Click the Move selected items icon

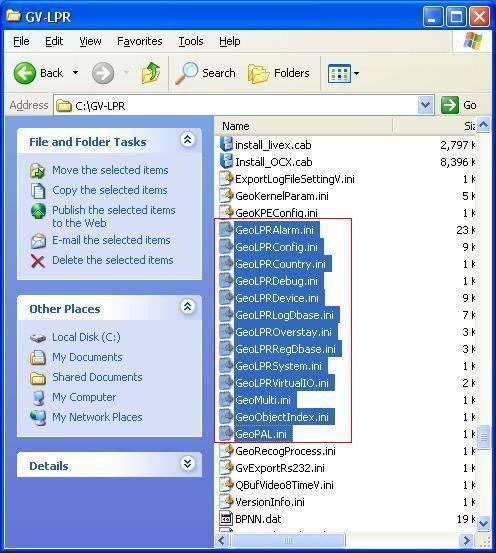point(37,171)
